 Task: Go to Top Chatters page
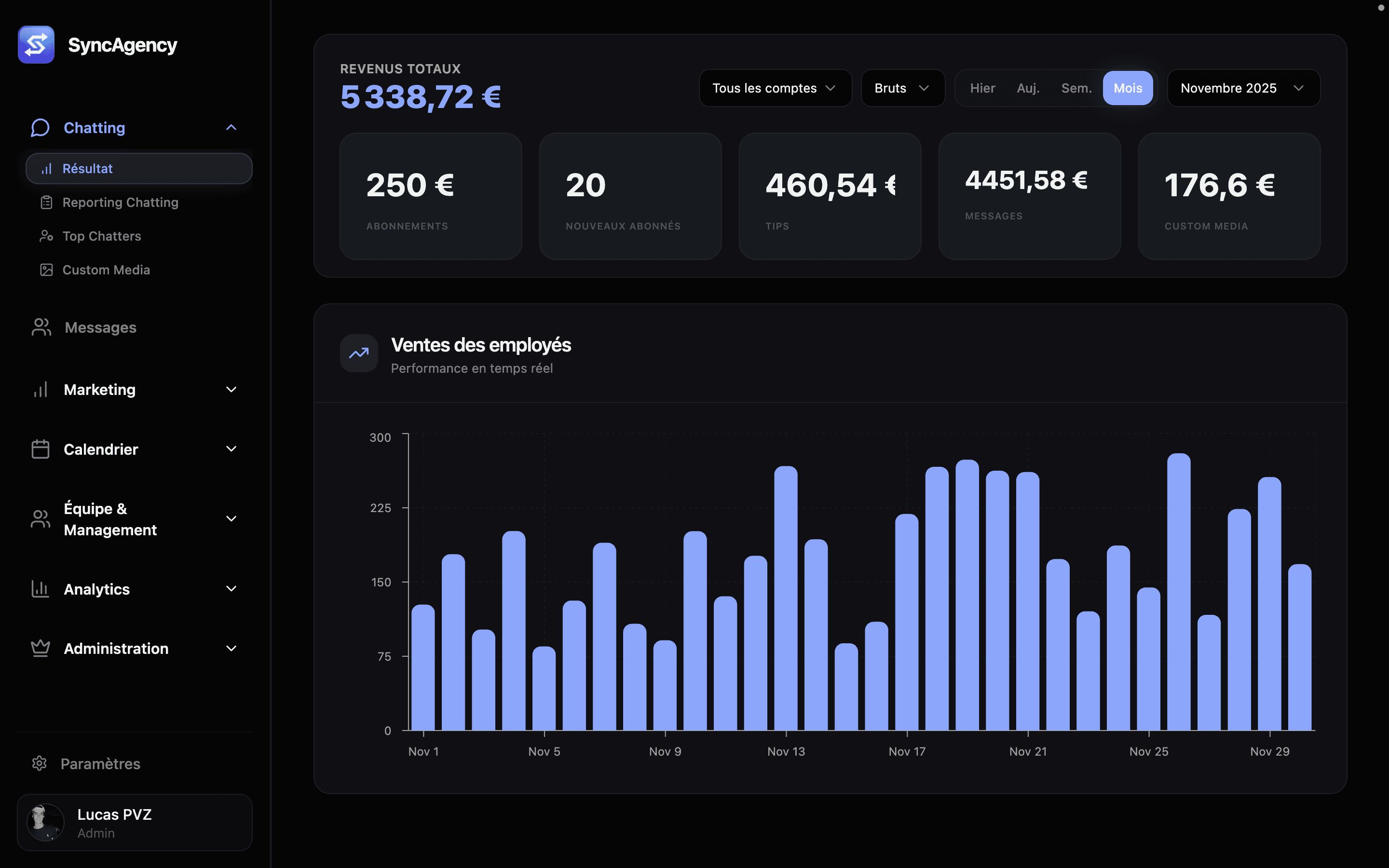coord(102,236)
